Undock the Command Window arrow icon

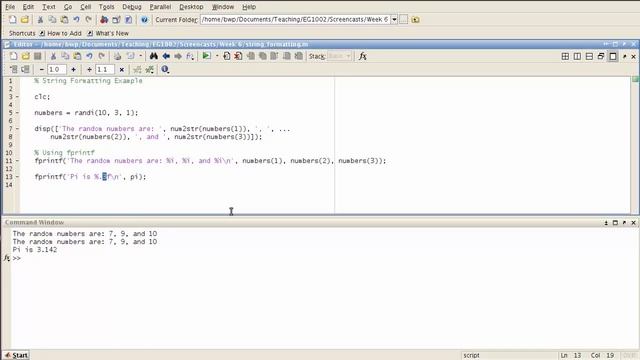tap(624, 222)
